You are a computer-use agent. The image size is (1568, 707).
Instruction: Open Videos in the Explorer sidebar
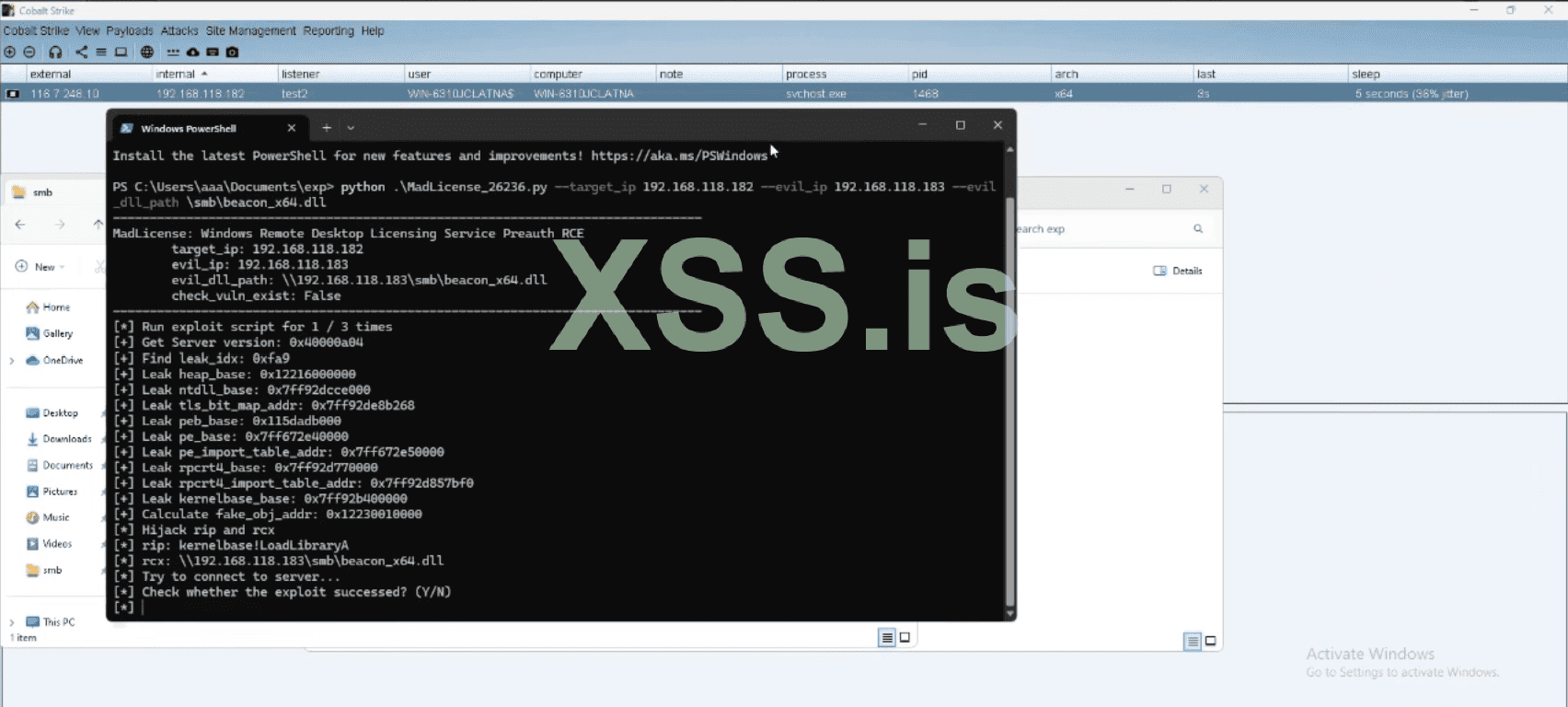click(x=50, y=544)
